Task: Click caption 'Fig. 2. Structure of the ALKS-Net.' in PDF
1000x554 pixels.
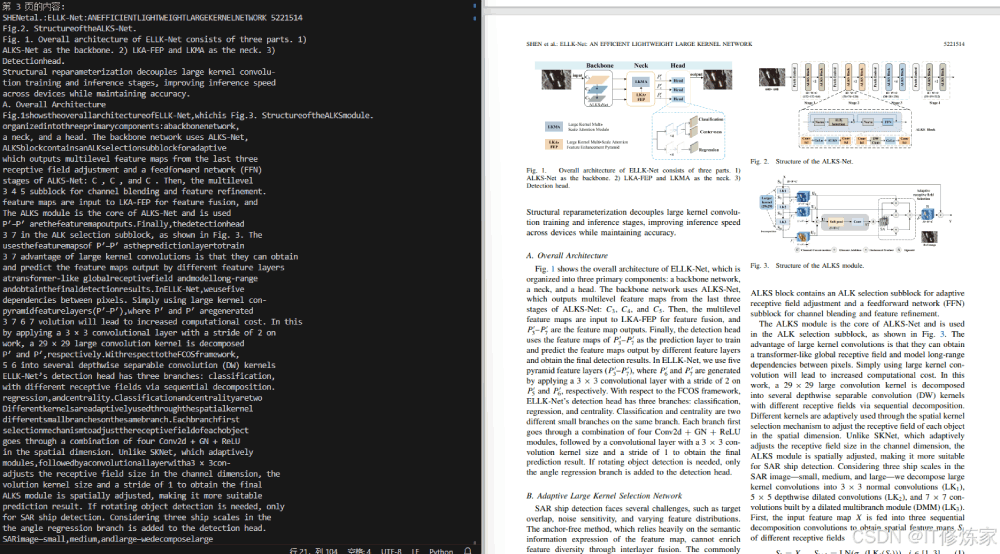Action: [801, 161]
